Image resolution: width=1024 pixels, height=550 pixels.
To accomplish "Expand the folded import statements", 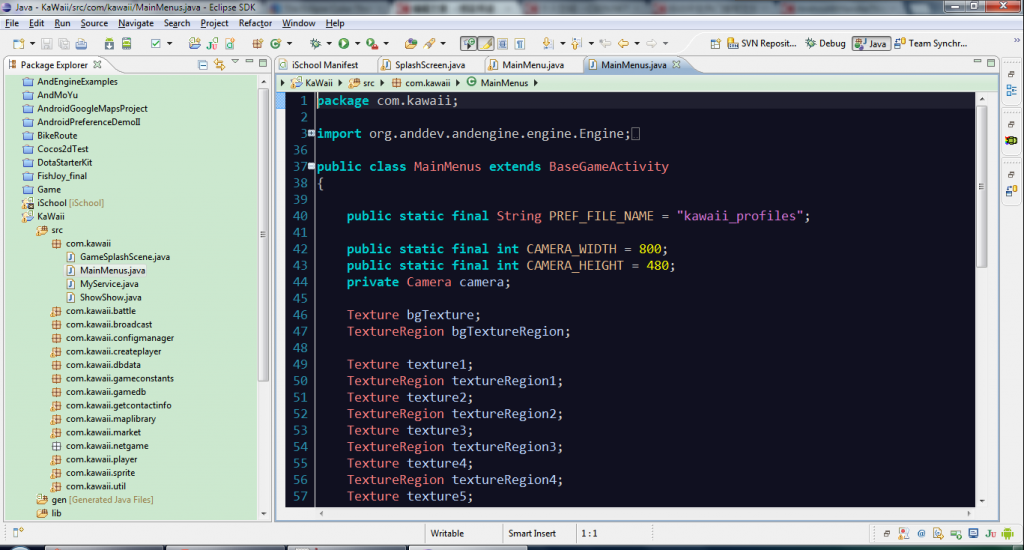I will tap(312, 133).
